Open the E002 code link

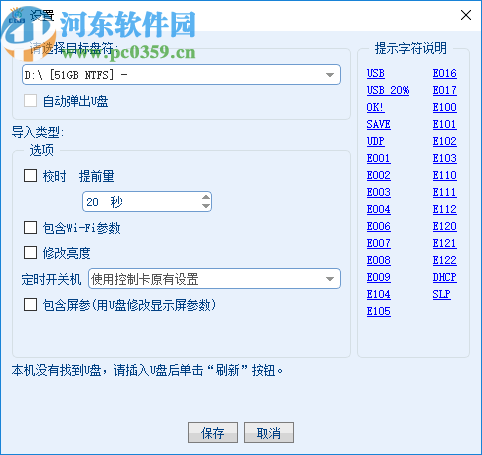coord(378,175)
